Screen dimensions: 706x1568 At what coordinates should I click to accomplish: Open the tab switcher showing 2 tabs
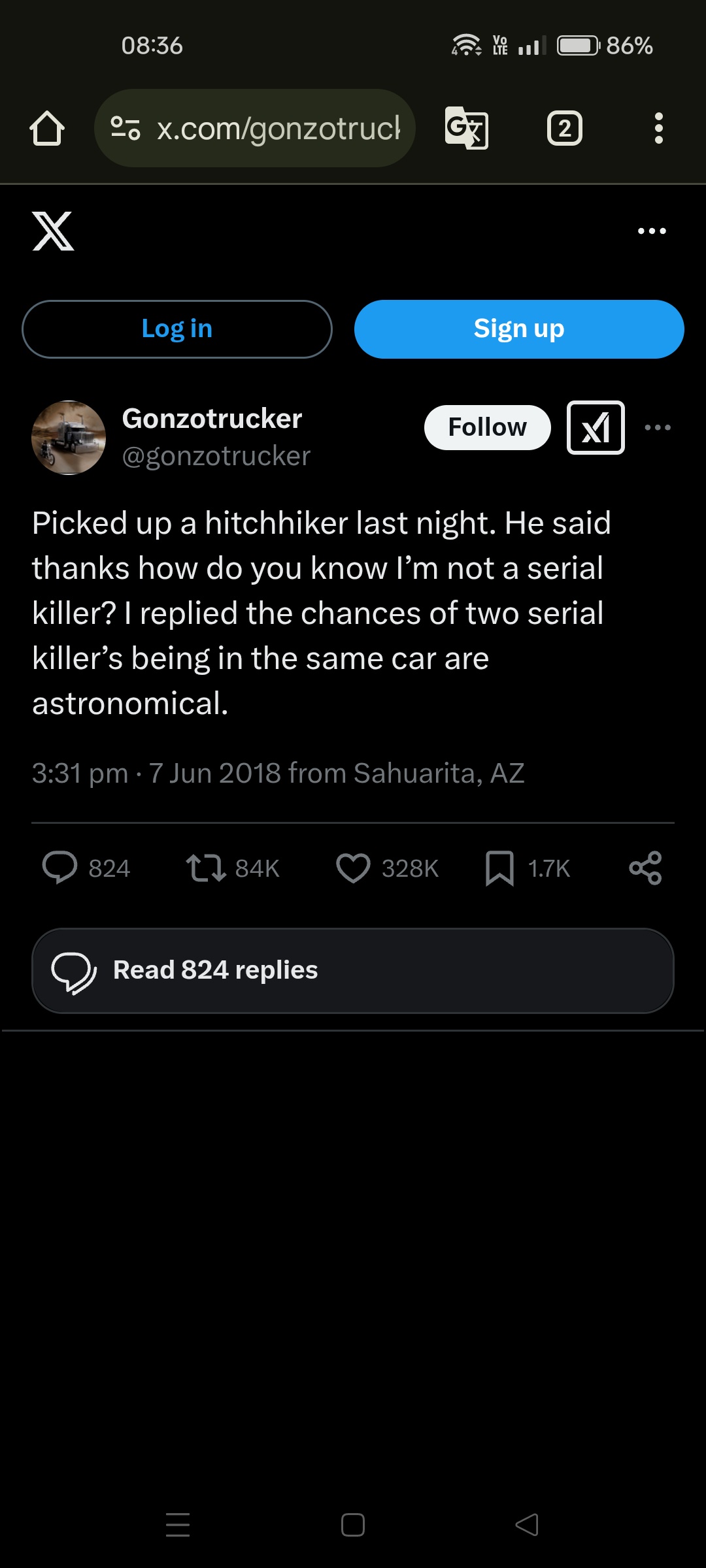click(565, 128)
